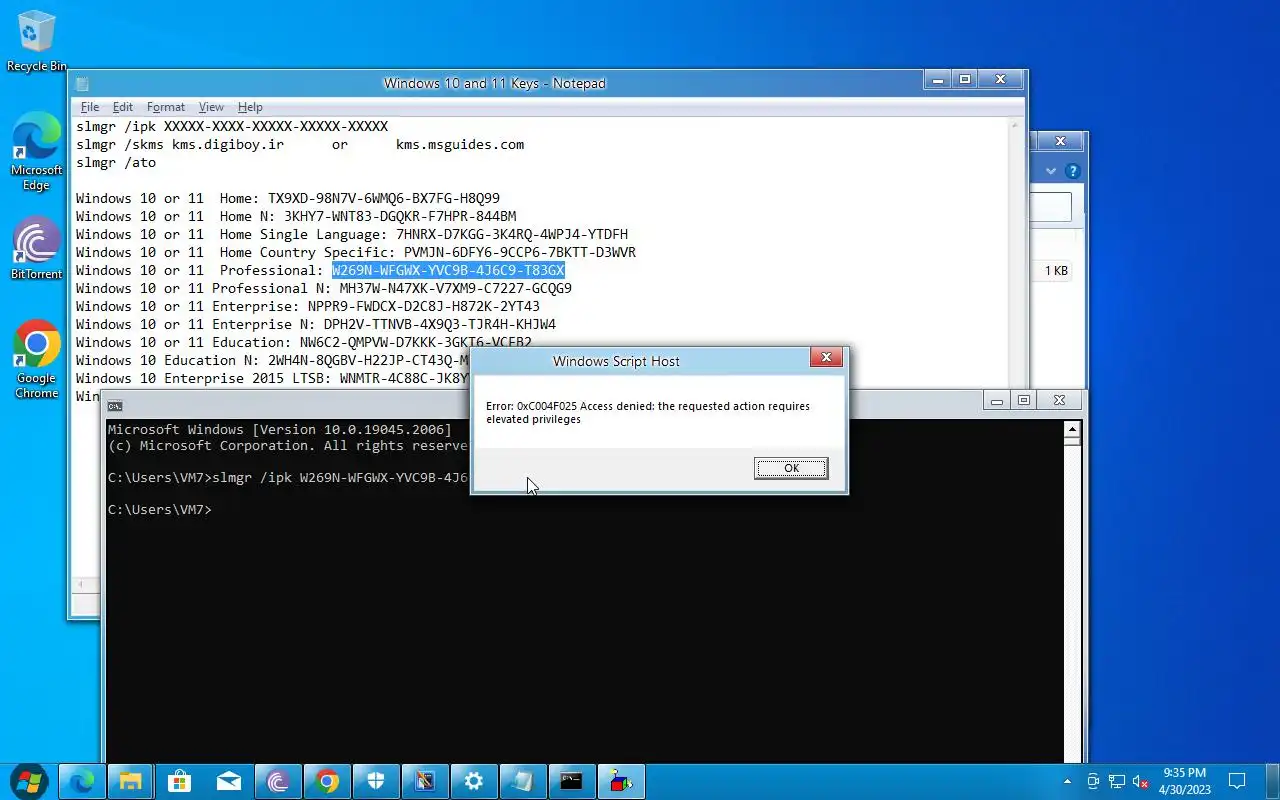Screen dimensions: 1280x800
Task: Open the Edit menu in Notepad
Action: pos(122,107)
